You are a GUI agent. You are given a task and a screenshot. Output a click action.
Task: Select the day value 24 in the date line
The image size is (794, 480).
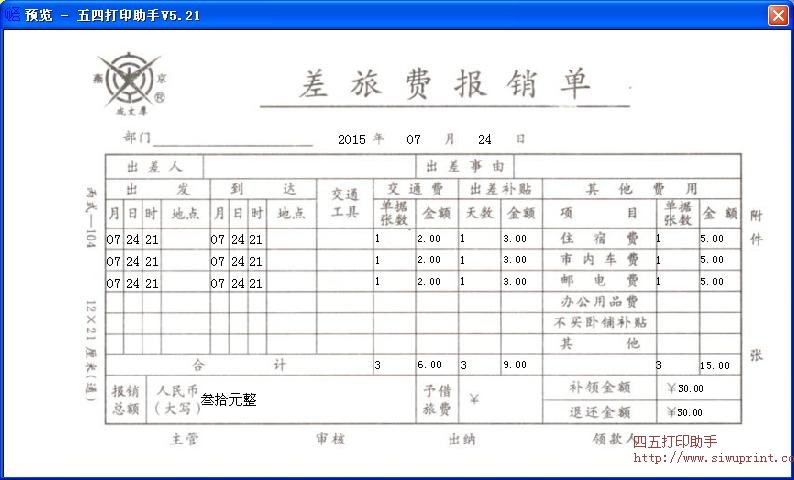pos(485,140)
